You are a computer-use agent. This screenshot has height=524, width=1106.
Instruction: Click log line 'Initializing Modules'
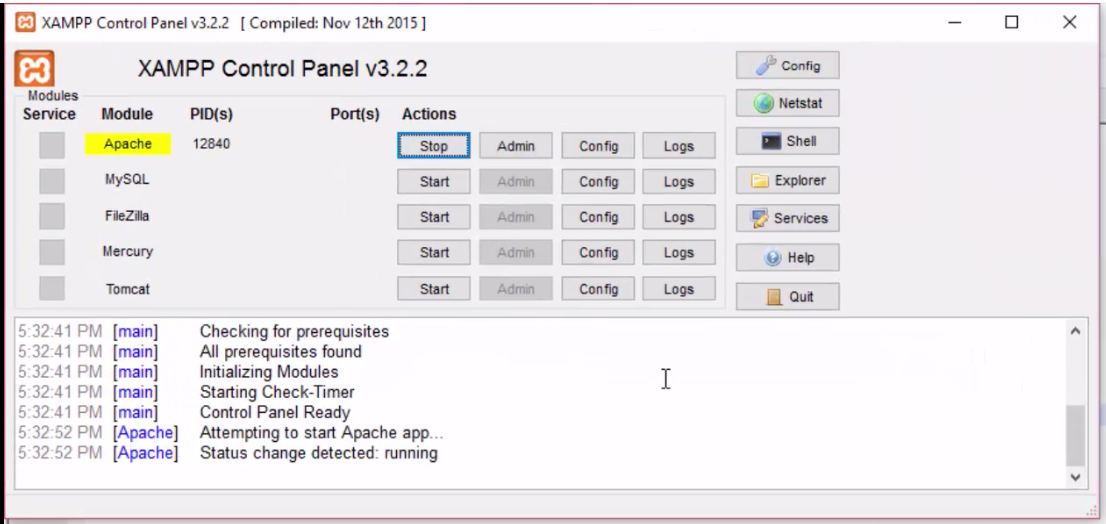[x=269, y=372]
